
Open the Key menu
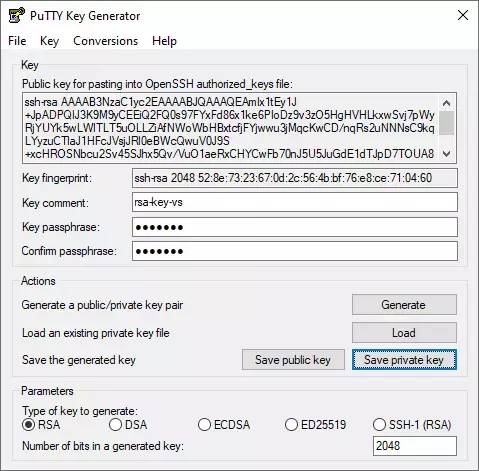coord(49,41)
